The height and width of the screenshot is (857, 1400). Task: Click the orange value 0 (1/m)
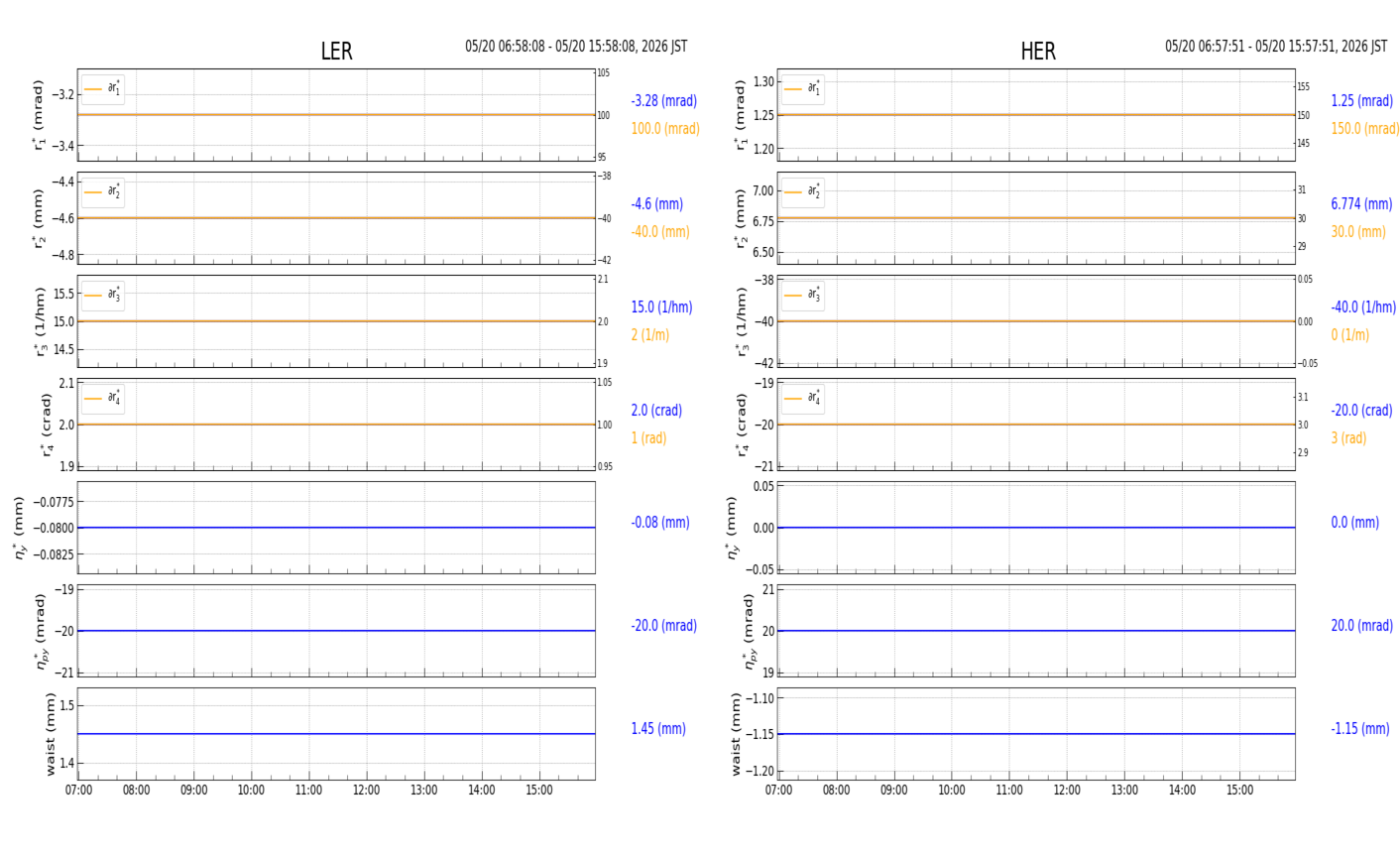pos(1350,335)
